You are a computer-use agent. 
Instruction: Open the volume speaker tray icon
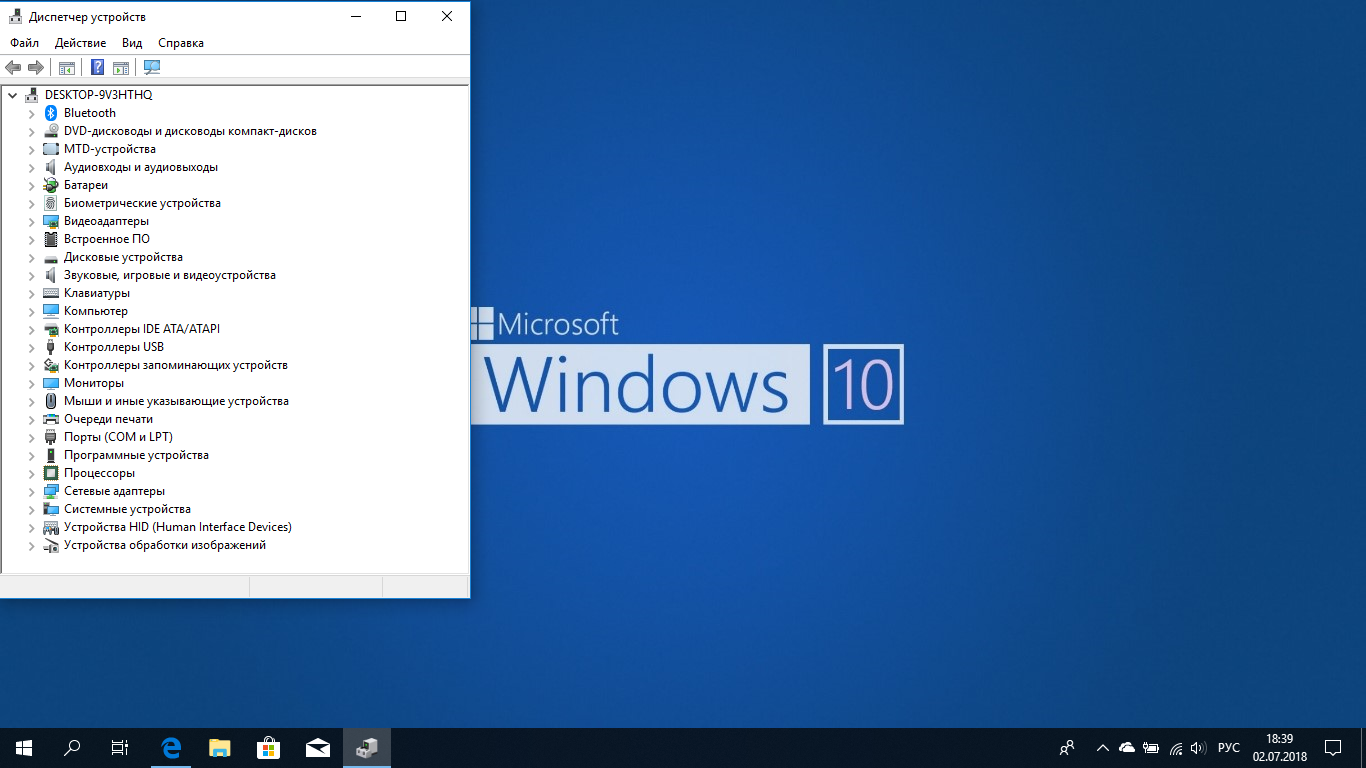point(1199,748)
